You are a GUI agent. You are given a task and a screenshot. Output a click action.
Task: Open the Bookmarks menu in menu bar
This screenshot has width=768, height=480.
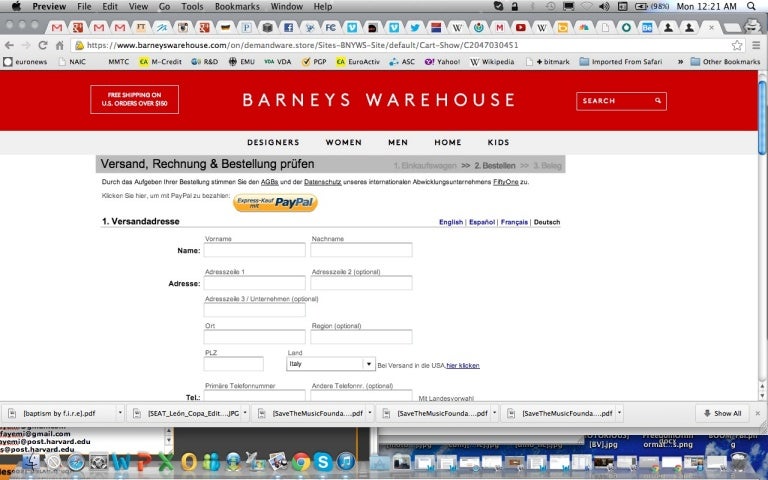coord(237,6)
